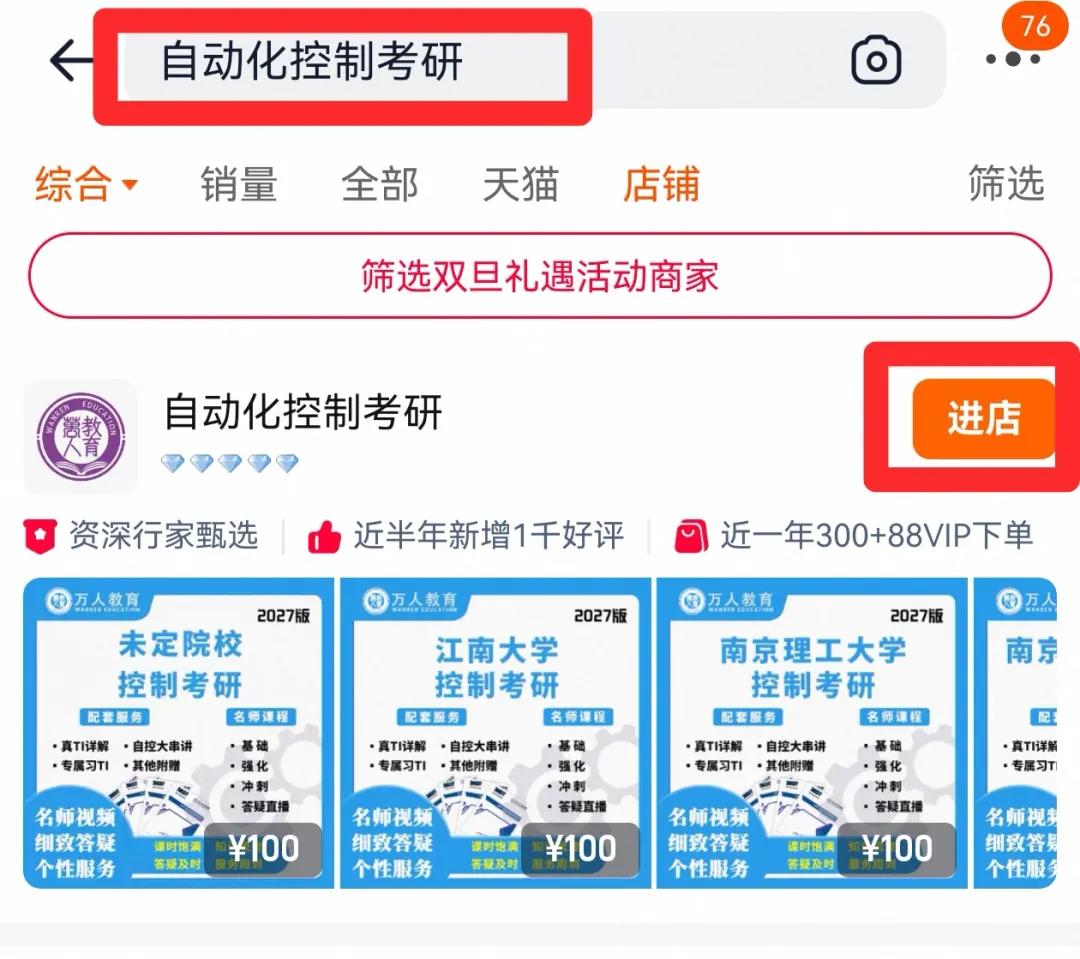Open 江南大学控制考研 product thumbnail
Image resolution: width=1080 pixels, height=959 pixels.
point(495,733)
